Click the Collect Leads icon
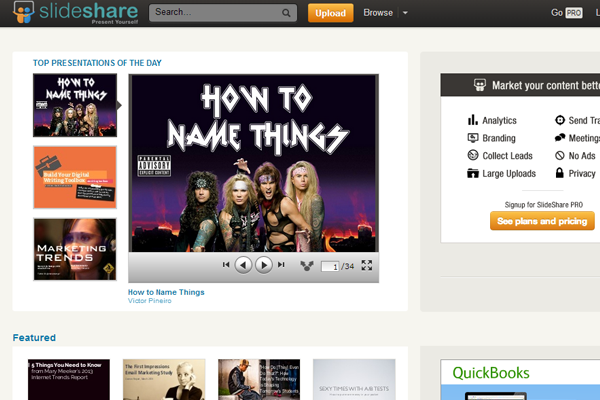This screenshot has height=400, width=600. tap(473, 155)
